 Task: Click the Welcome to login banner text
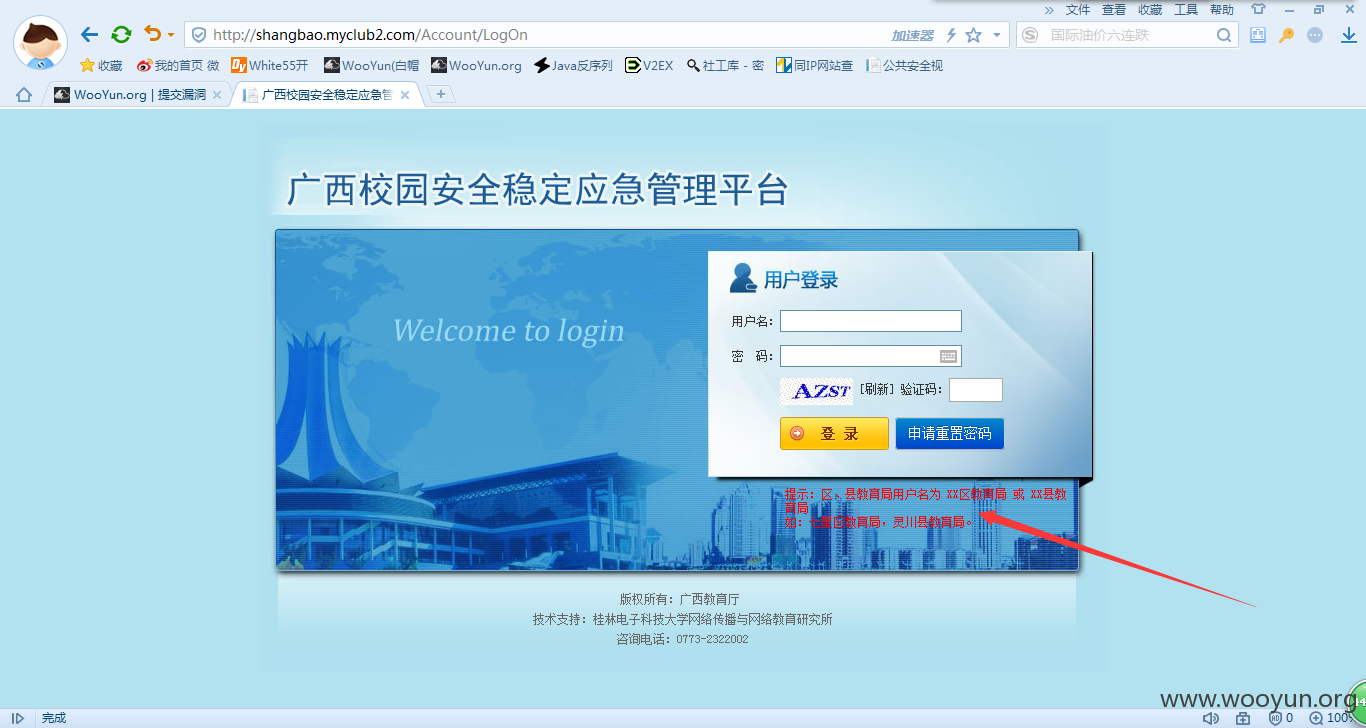click(508, 331)
